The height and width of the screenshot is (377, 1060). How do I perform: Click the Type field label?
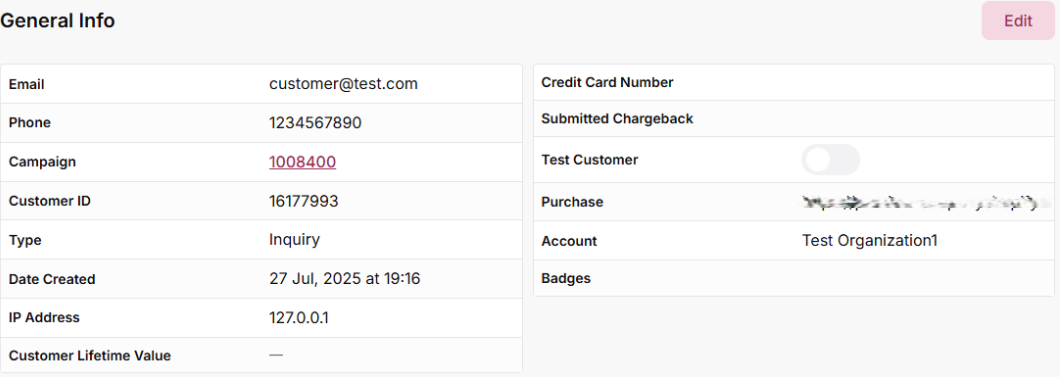25,240
